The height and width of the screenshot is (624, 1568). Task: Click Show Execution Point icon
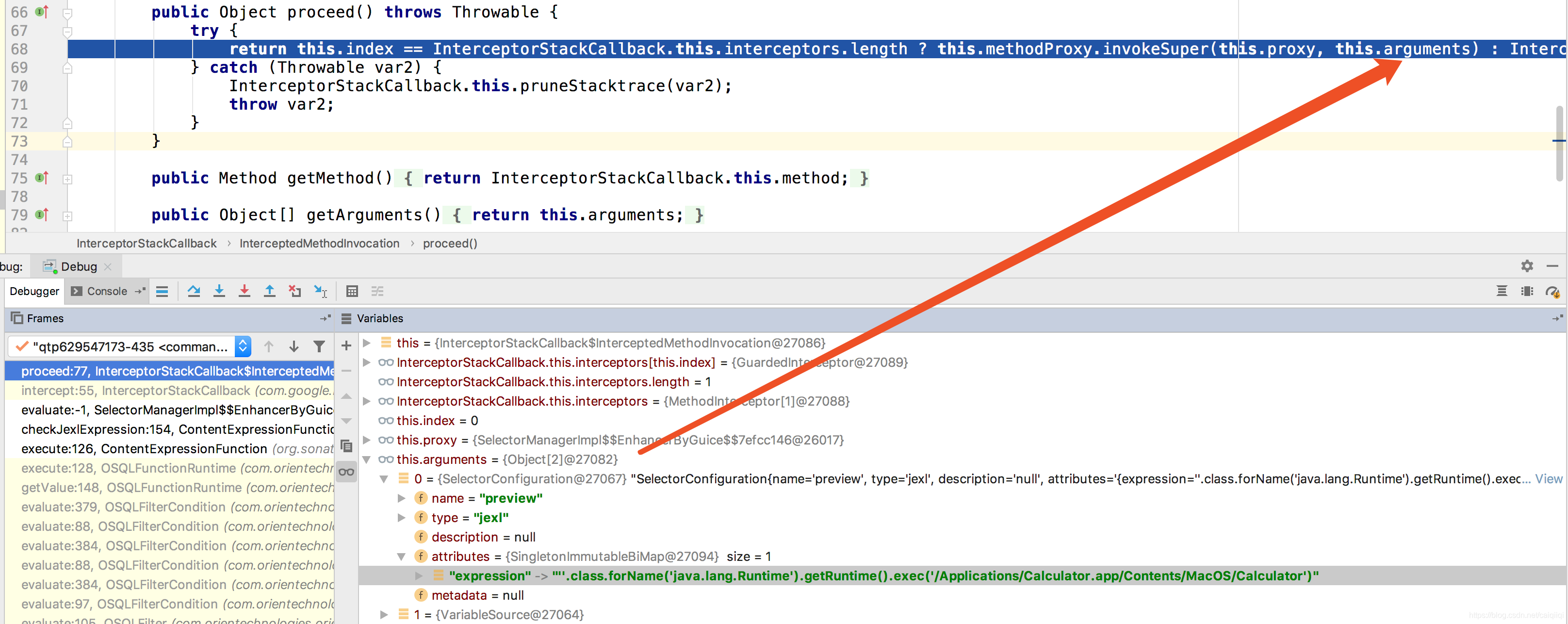162,292
